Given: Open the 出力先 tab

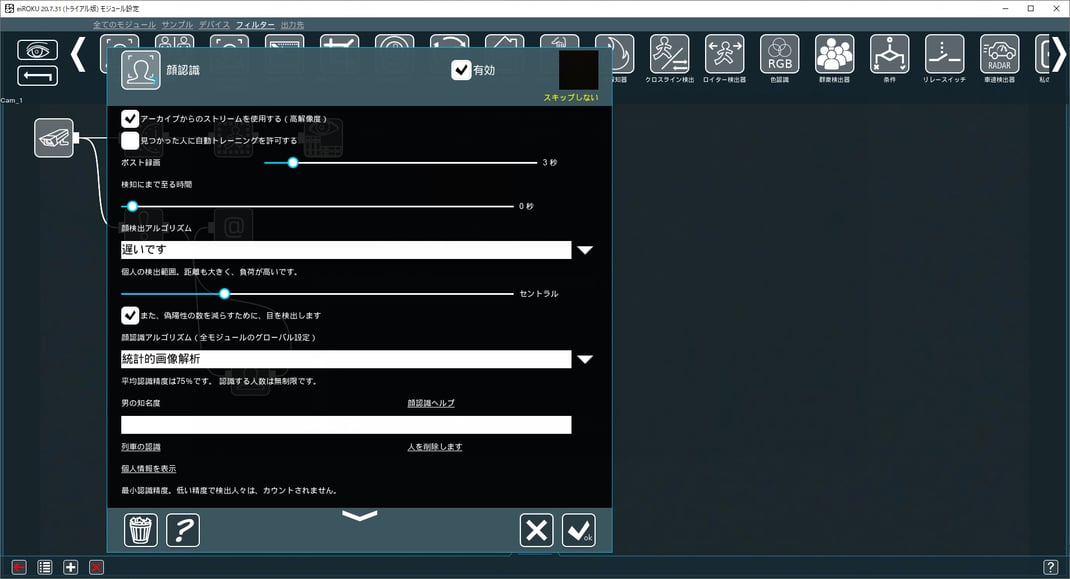Looking at the screenshot, I should (292, 25).
